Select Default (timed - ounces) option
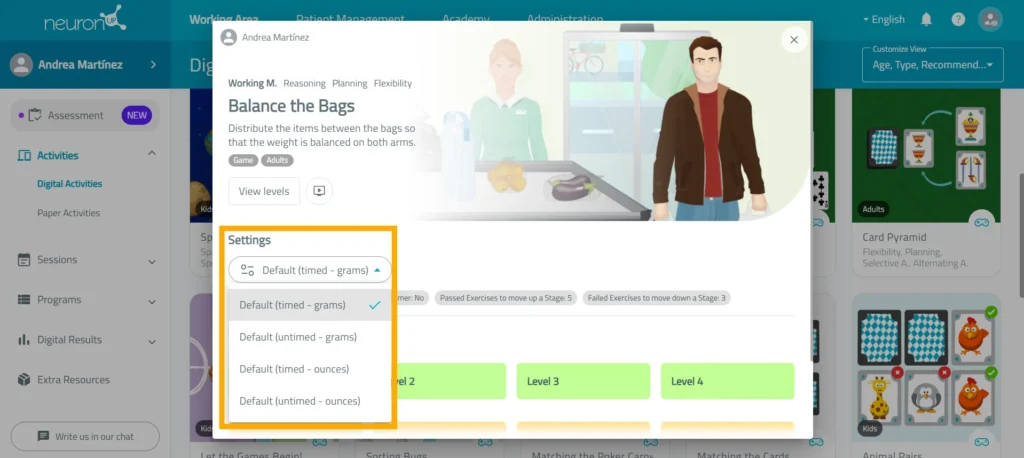Viewport: 1024px width, 458px height. click(310, 369)
